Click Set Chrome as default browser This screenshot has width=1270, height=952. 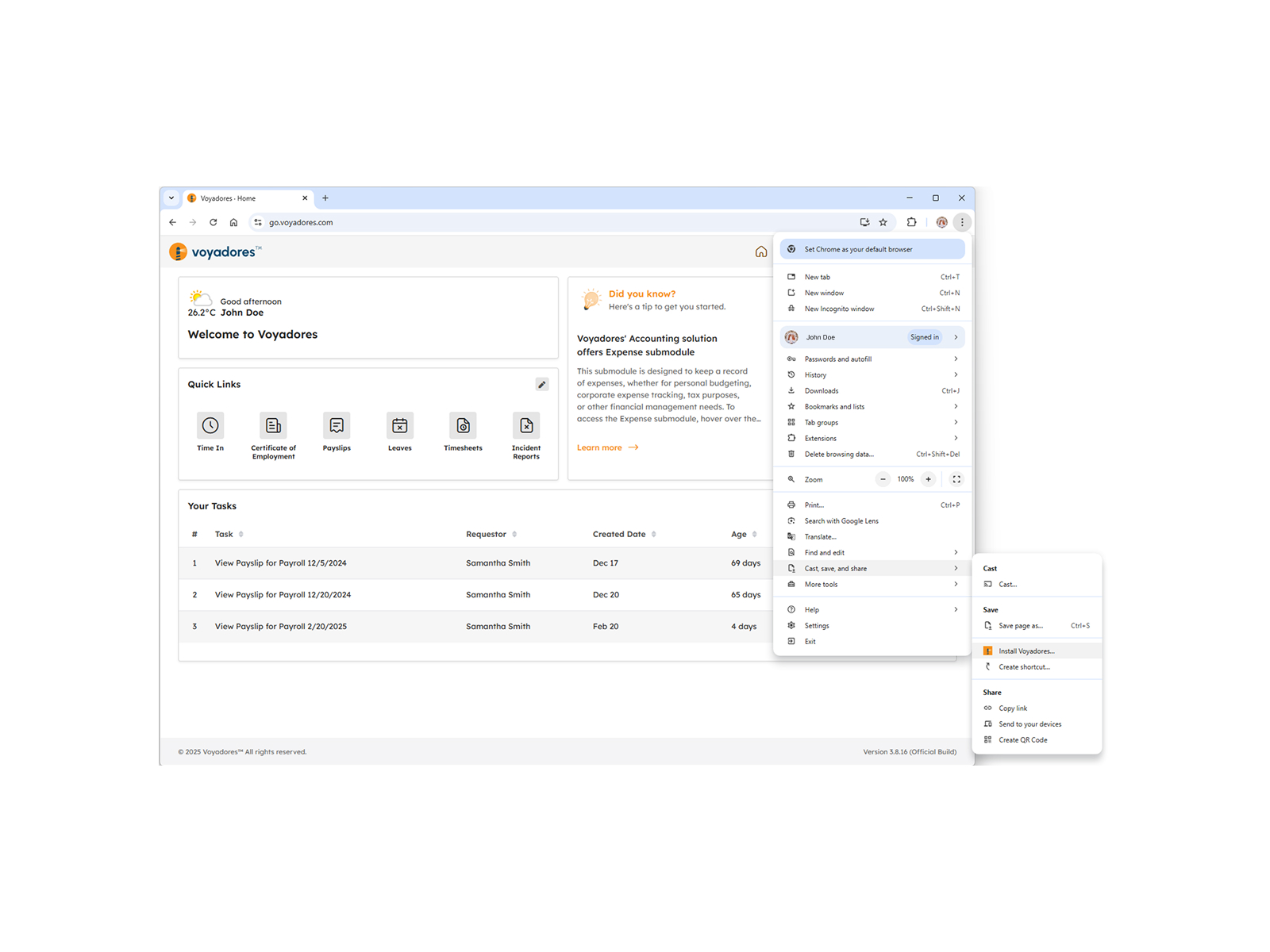(872, 249)
